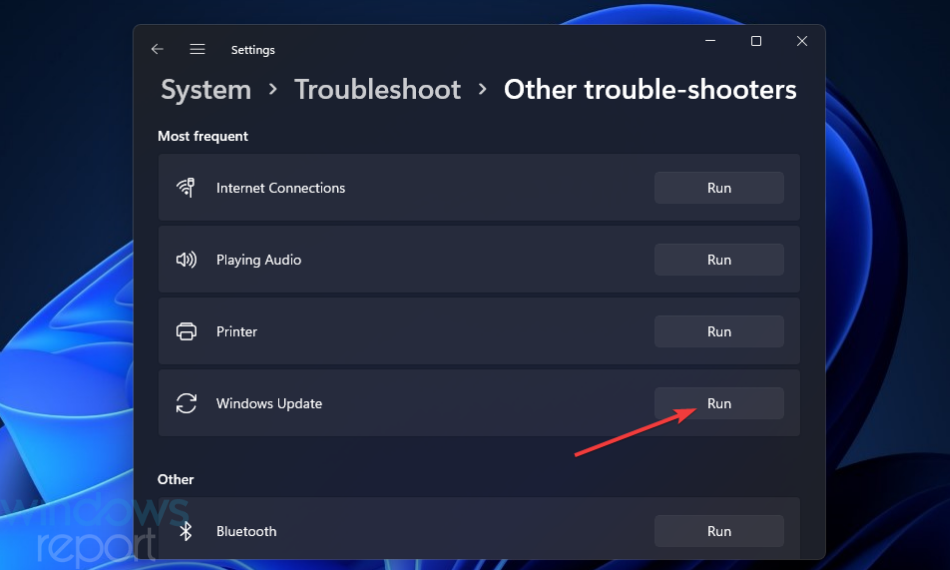
Task: Run the Bluetooth troubleshooter
Action: (x=718, y=531)
